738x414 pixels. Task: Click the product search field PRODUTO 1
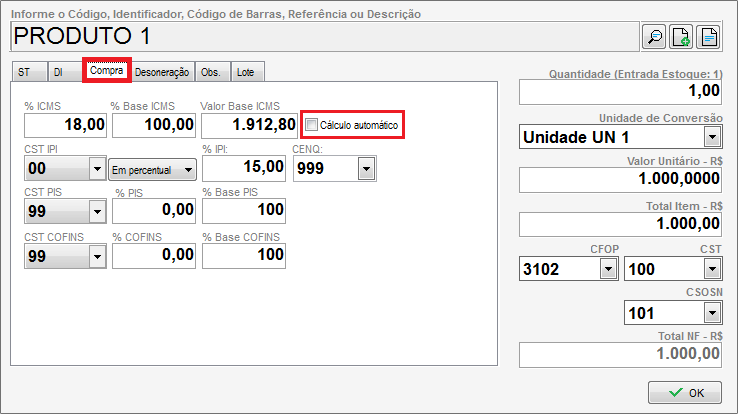(325, 36)
